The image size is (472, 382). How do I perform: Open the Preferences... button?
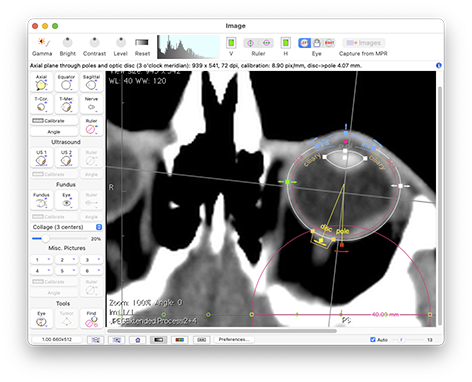point(234,340)
